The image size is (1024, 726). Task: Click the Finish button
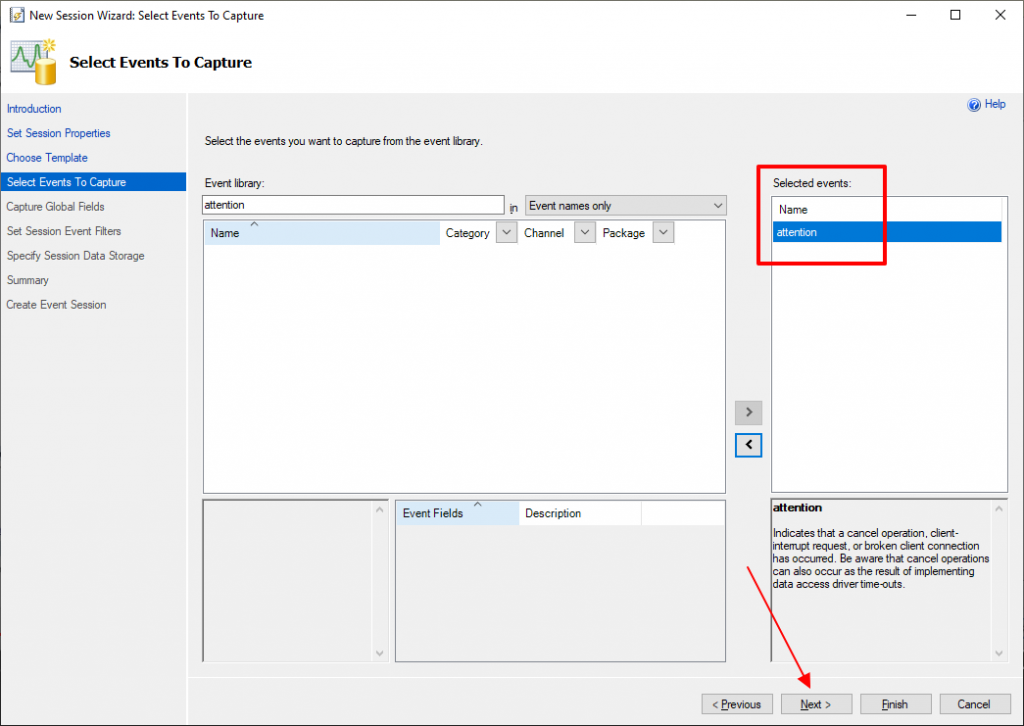[895, 704]
